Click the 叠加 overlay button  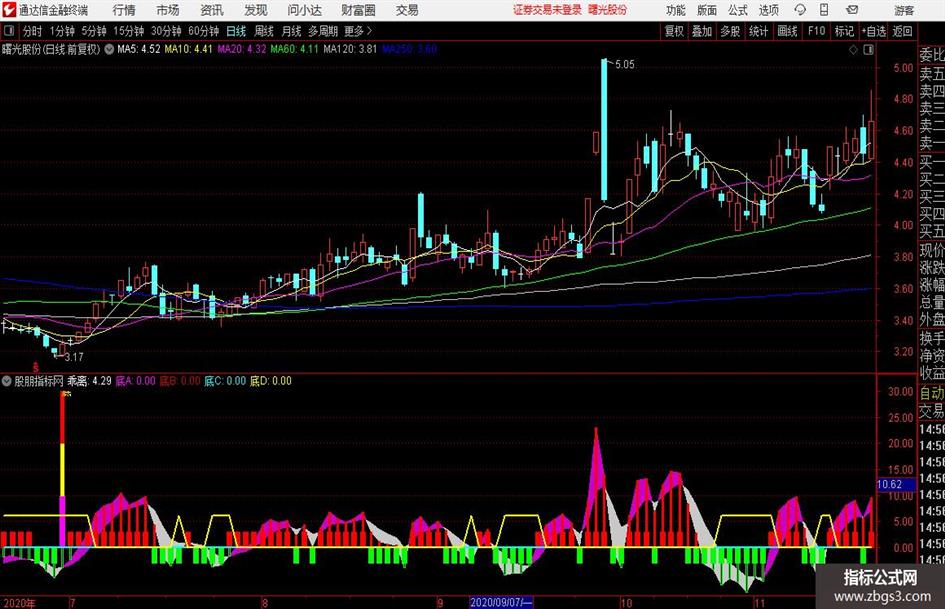(702, 31)
